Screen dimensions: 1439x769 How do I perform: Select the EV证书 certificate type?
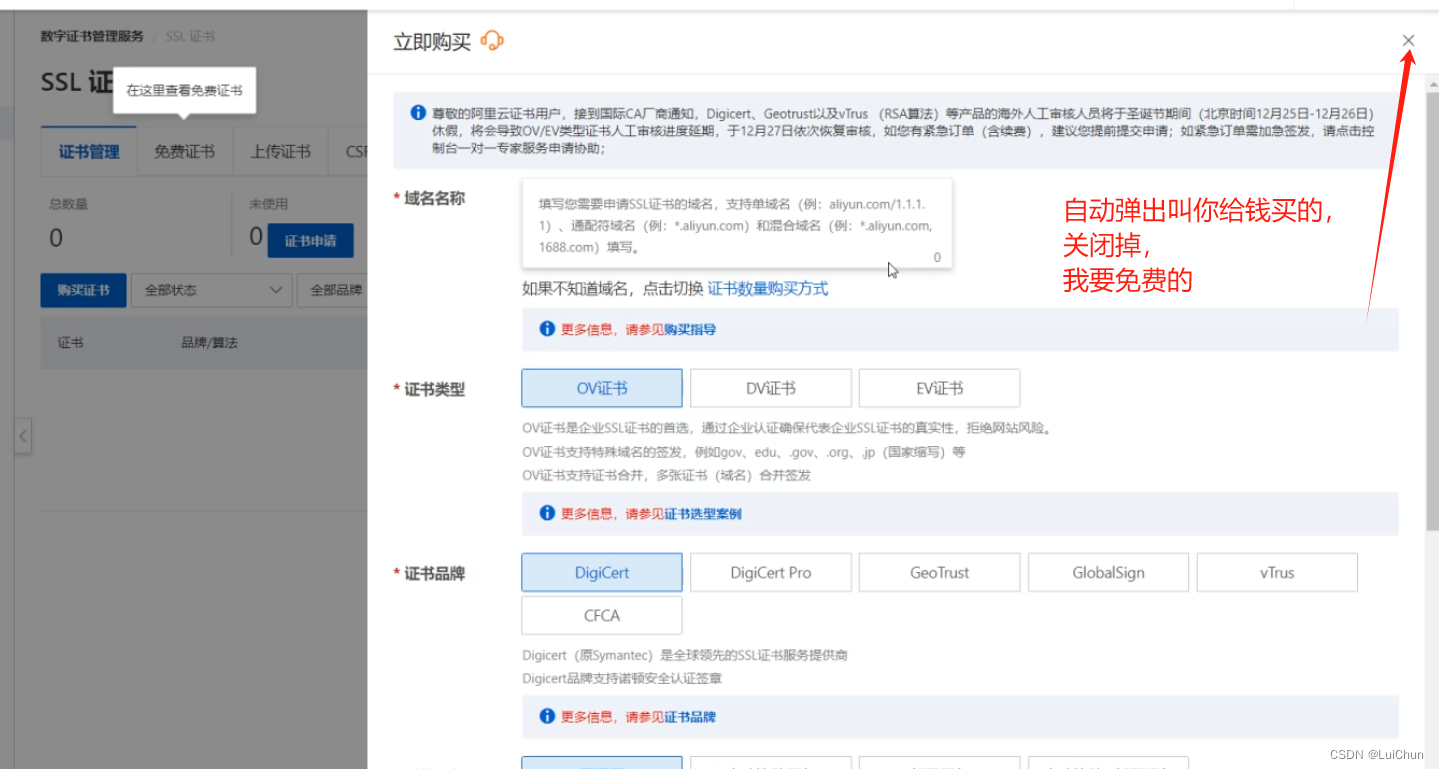939,388
